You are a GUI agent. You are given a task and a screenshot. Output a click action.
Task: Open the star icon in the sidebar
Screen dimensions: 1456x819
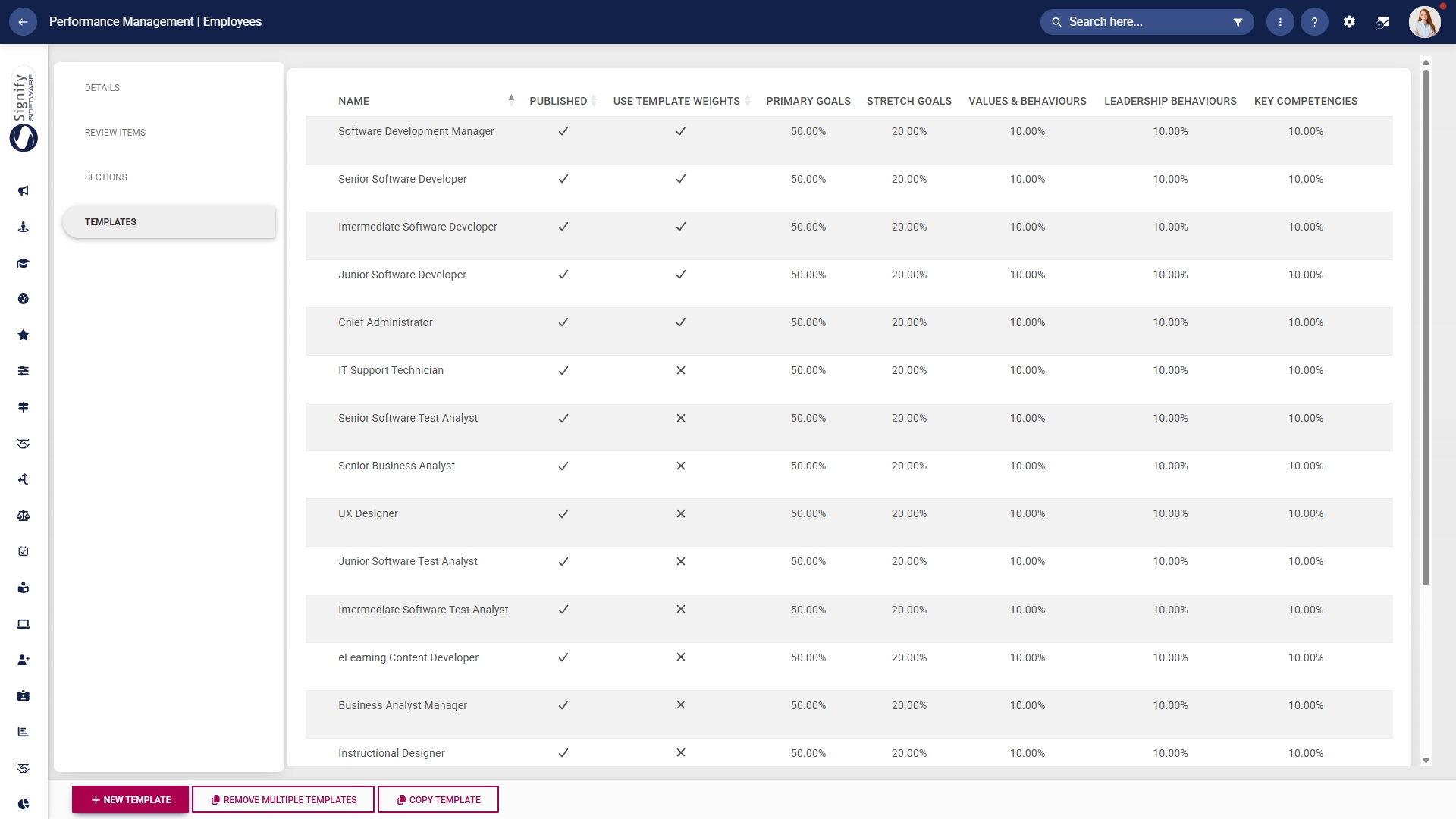24,335
